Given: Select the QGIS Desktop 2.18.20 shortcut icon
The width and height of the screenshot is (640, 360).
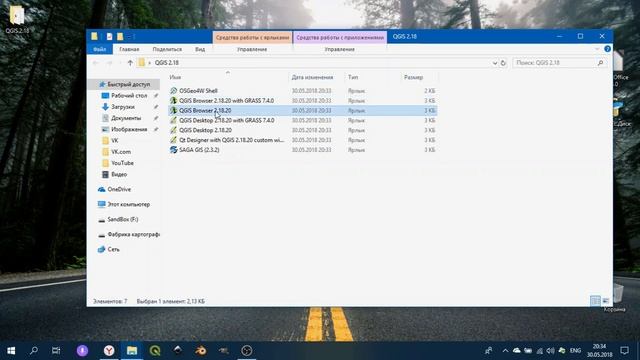Looking at the screenshot, I should [x=173, y=130].
